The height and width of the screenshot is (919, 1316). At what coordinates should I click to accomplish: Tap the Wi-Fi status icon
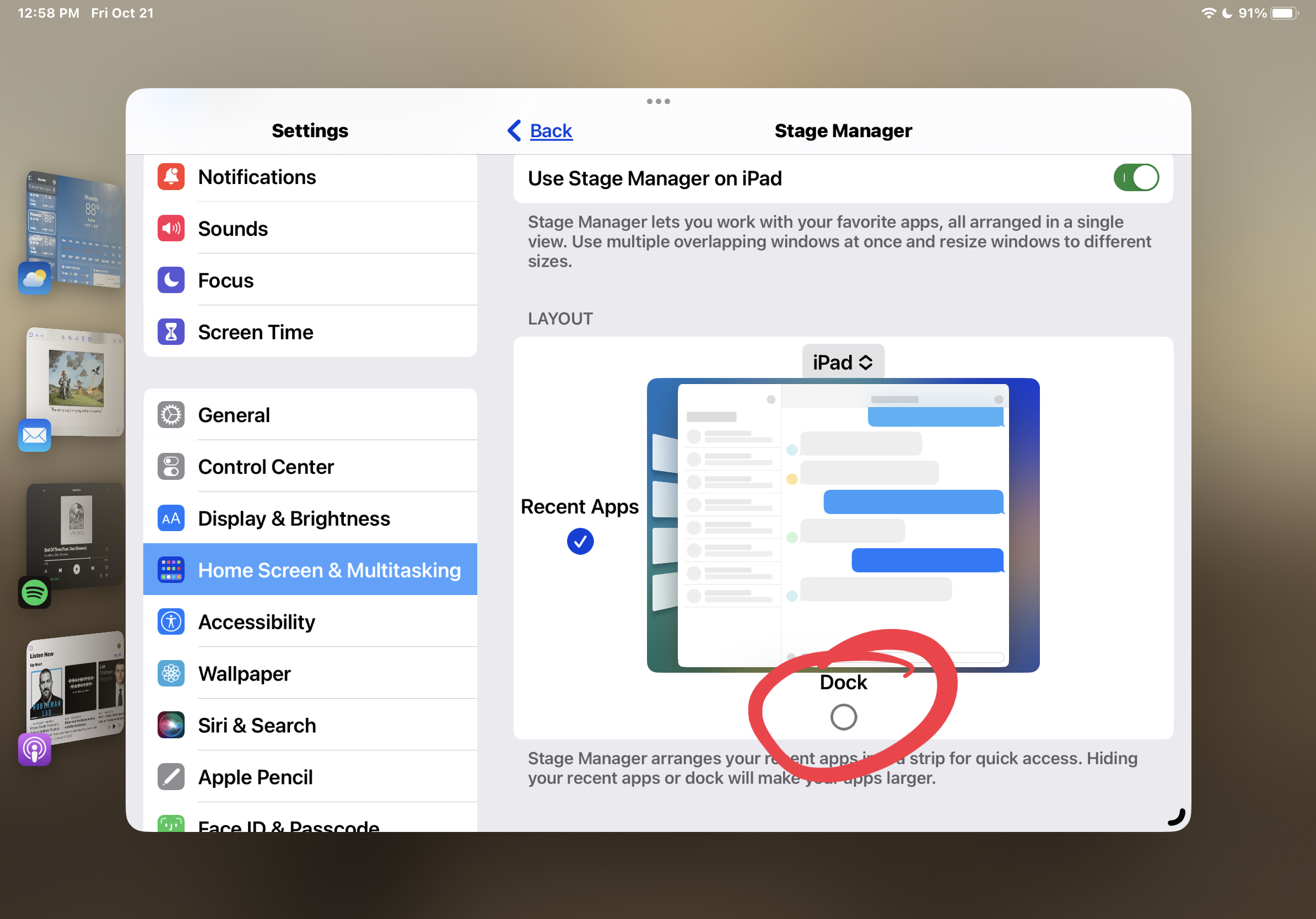(x=1208, y=13)
